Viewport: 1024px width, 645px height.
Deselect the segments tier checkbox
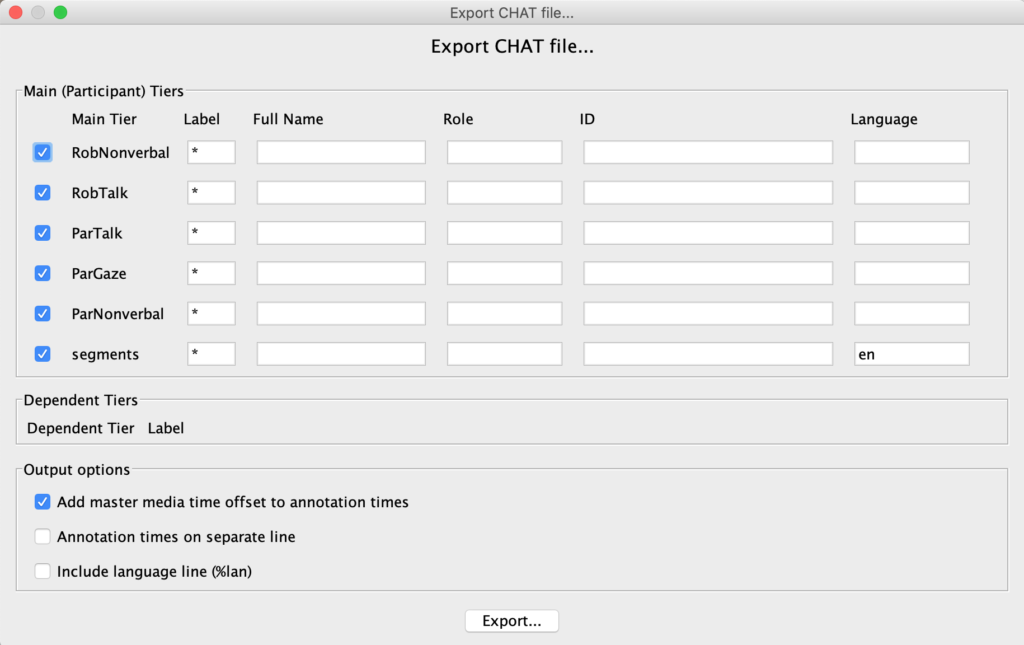pyautogui.click(x=42, y=354)
